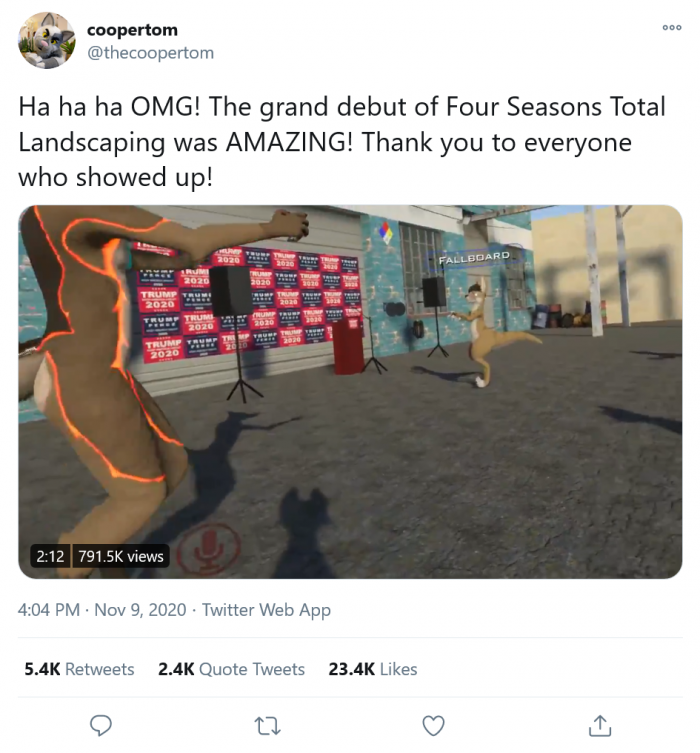
Task: Click the @thecoopertom handle
Action: (x=150, y=52)
